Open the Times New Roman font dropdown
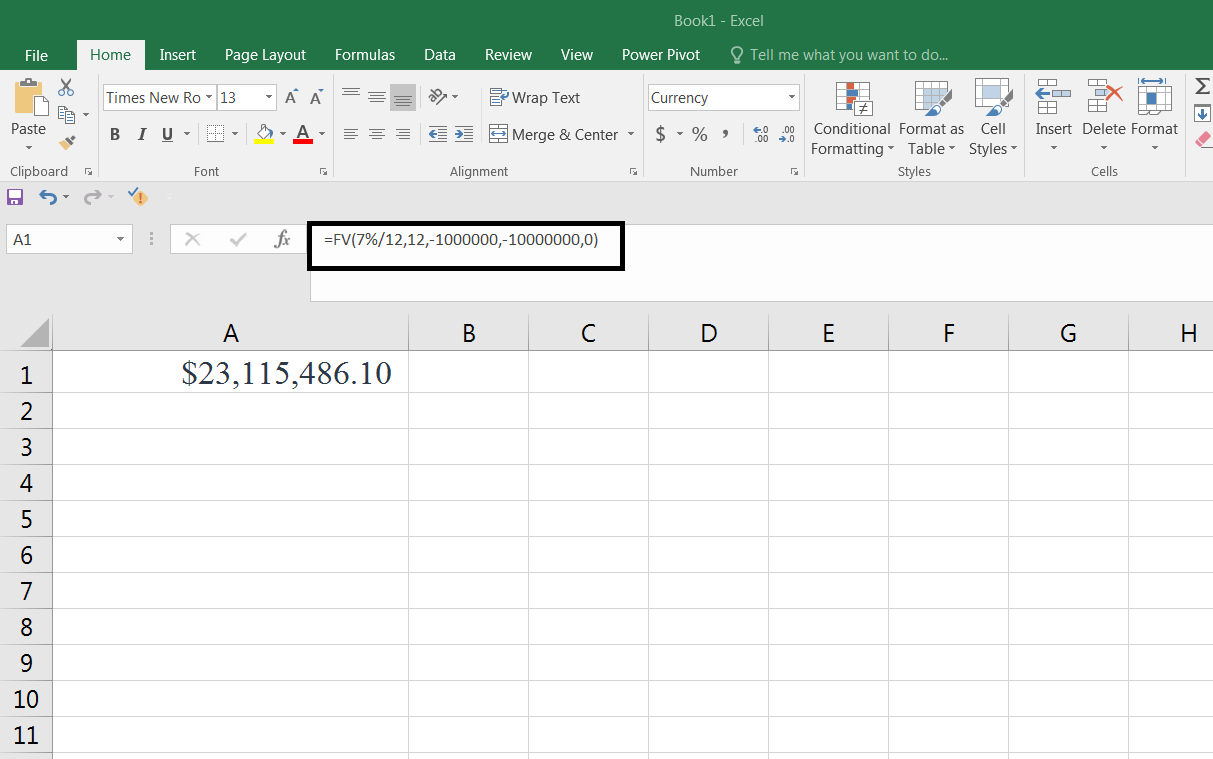 (209, 98)
